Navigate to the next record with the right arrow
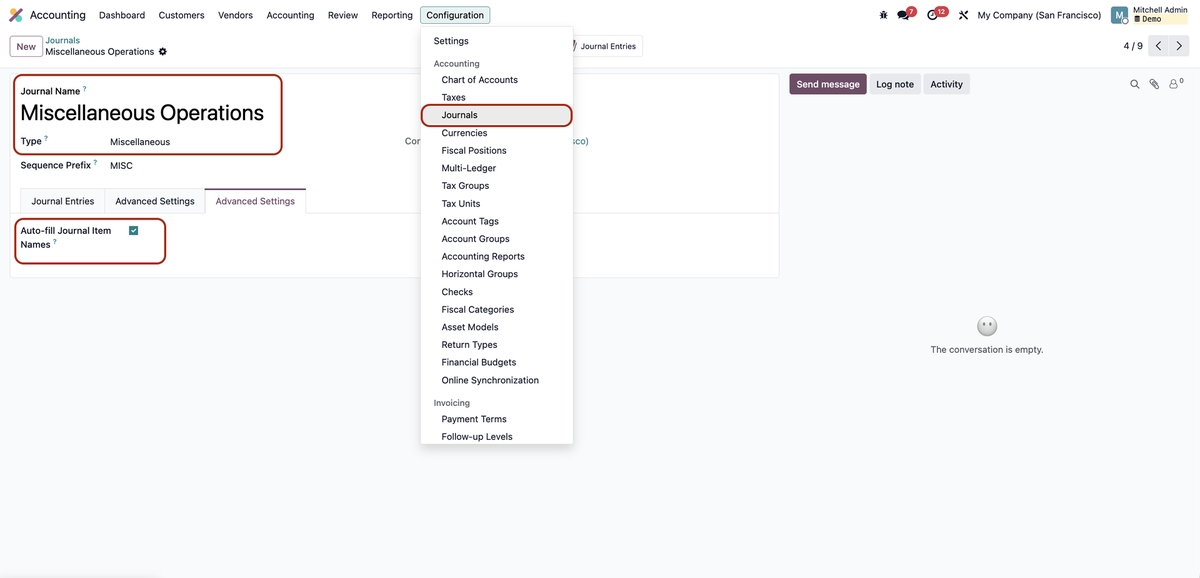 click(1179, 45)
